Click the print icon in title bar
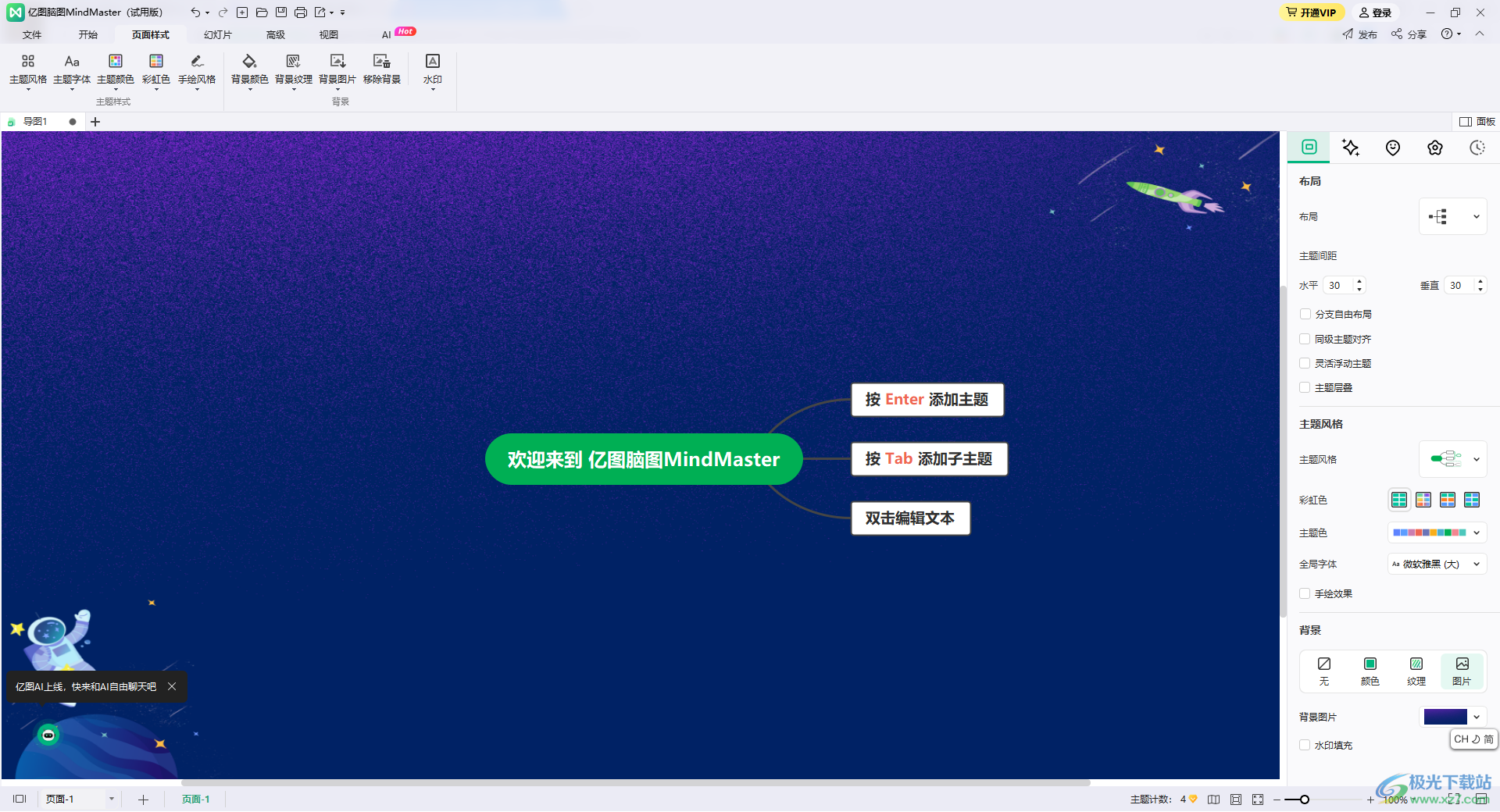This screenshot has width=1500, height=812. click(x=301, y=12)
